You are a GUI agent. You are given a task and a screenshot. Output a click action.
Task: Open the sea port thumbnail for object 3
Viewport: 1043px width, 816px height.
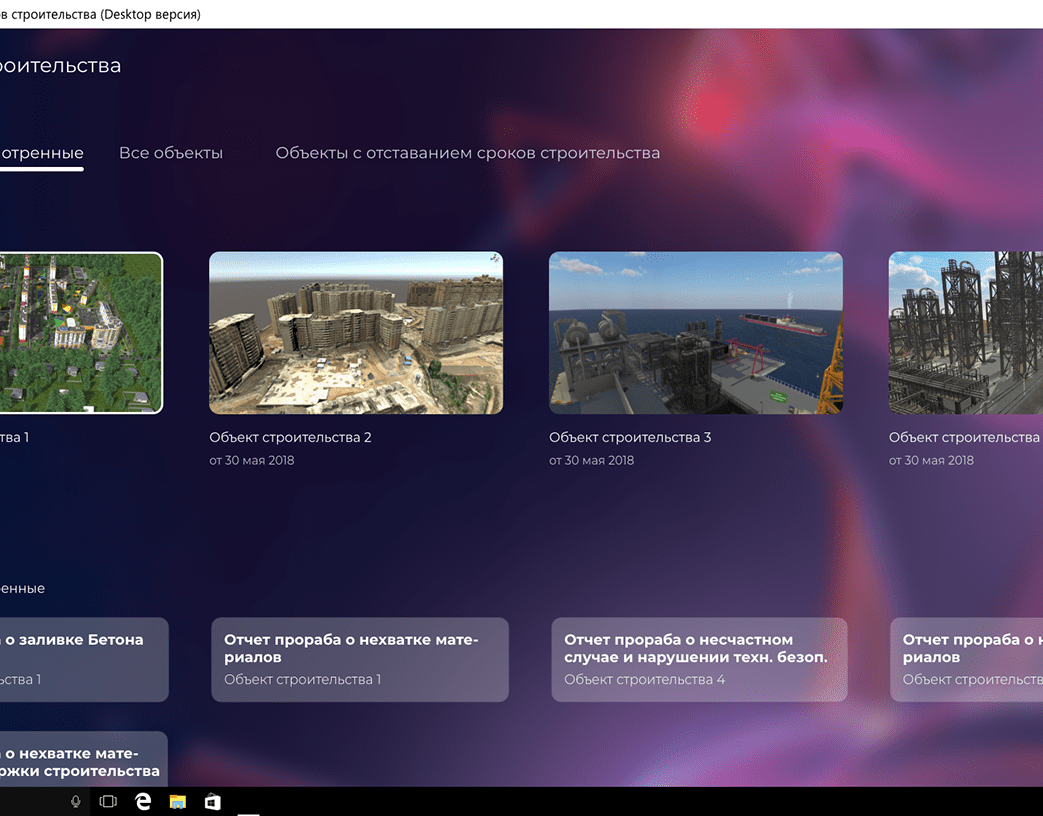[696, 333]
